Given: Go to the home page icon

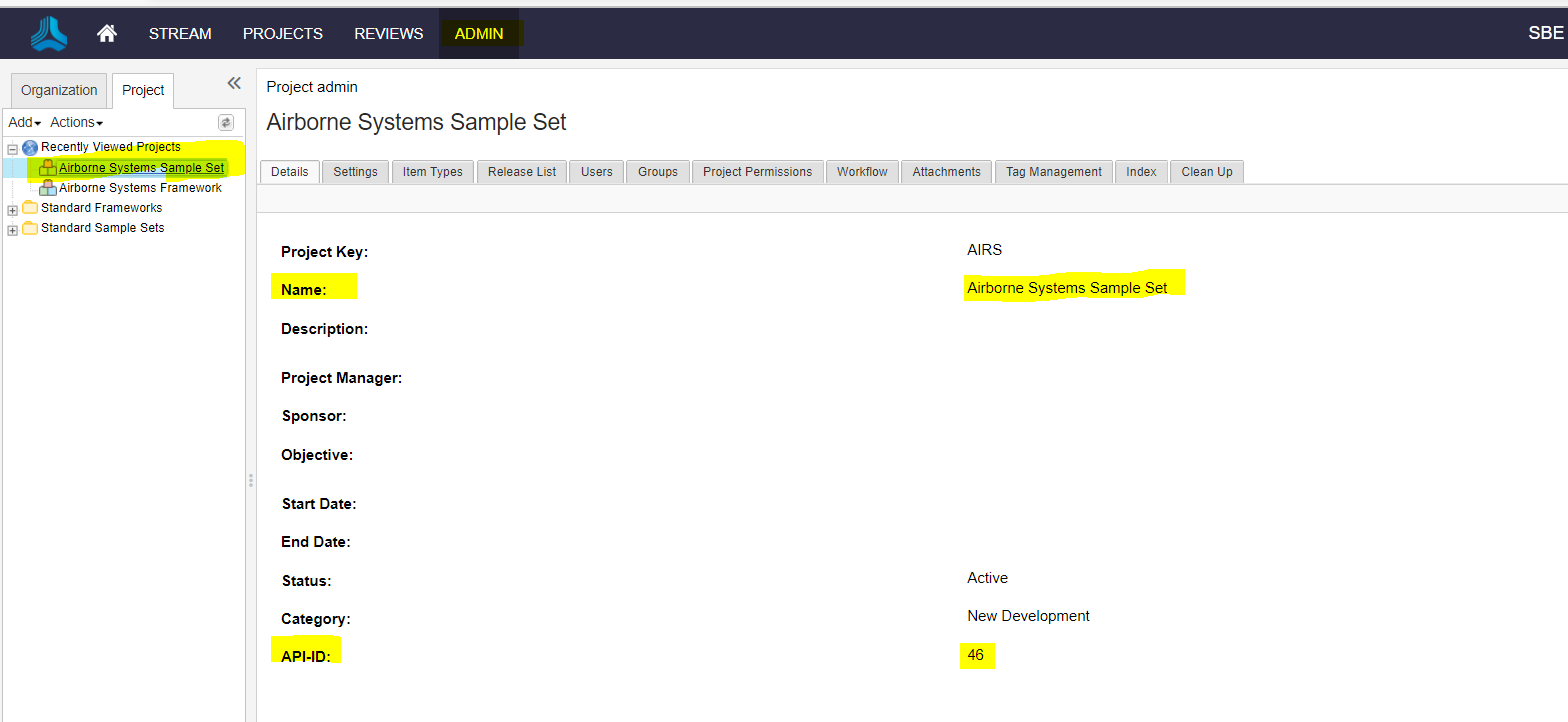Looking at the screenshot, I should tap(107, 34).
